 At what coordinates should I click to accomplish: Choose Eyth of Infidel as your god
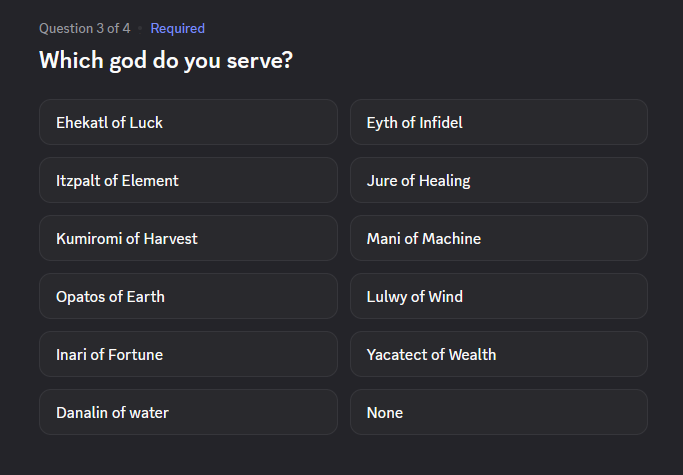(x=498, y=123)
